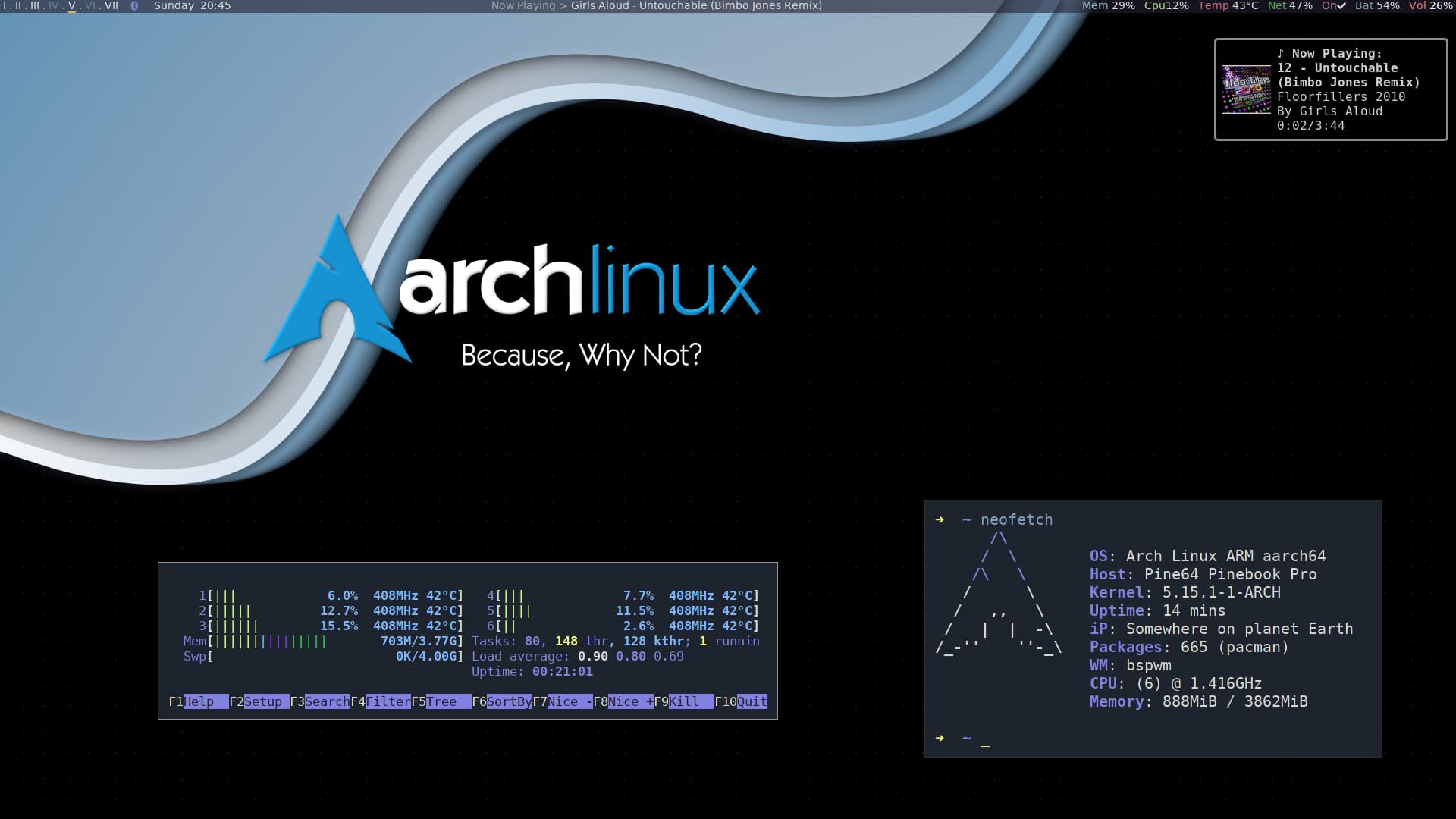Screen dimensions: 1456x819
Task: Click the CPU (6) @ 1.416GHz line
Action: click(1175, 683)
